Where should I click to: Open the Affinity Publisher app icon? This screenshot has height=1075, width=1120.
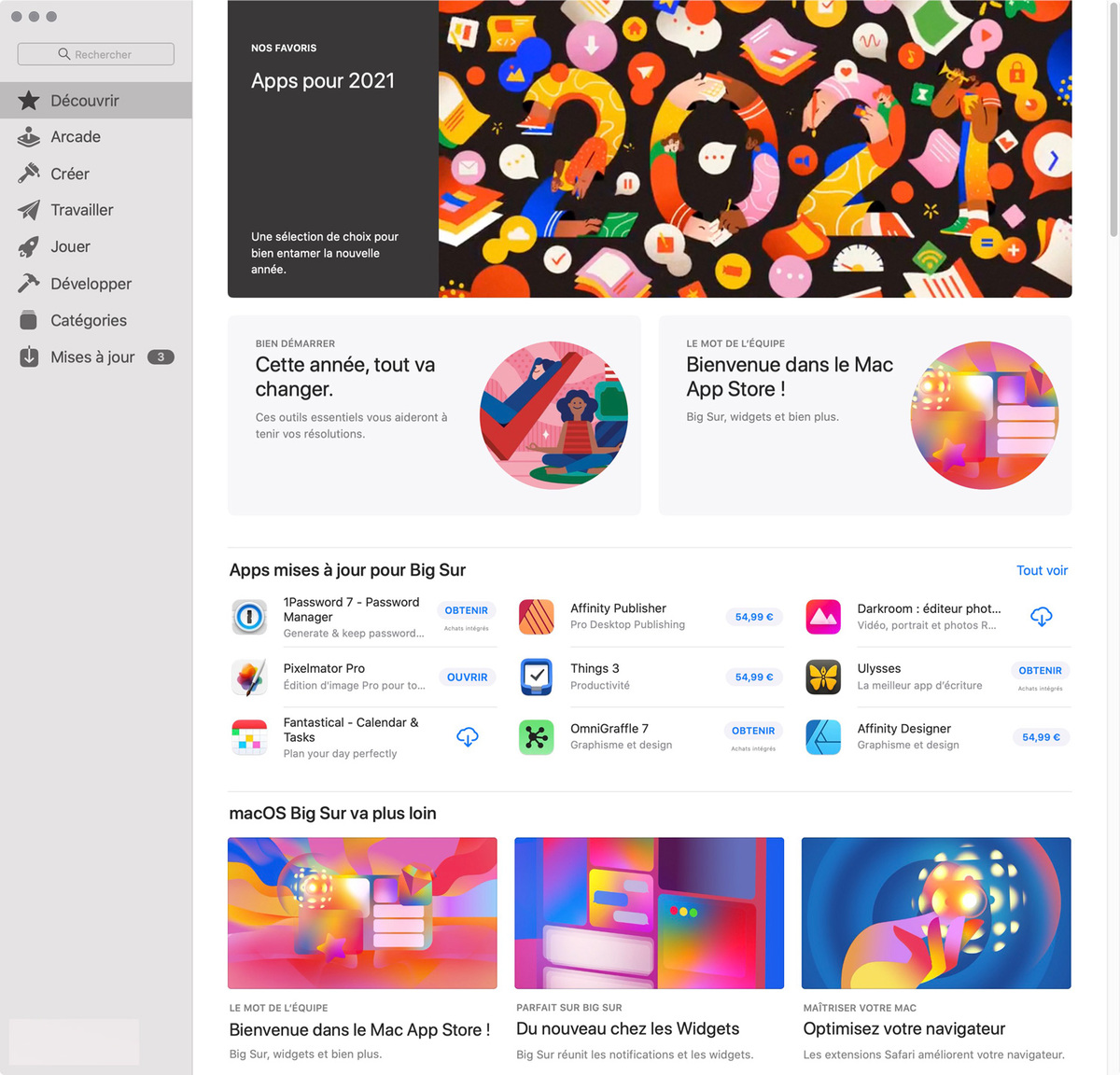coord(537,617)
